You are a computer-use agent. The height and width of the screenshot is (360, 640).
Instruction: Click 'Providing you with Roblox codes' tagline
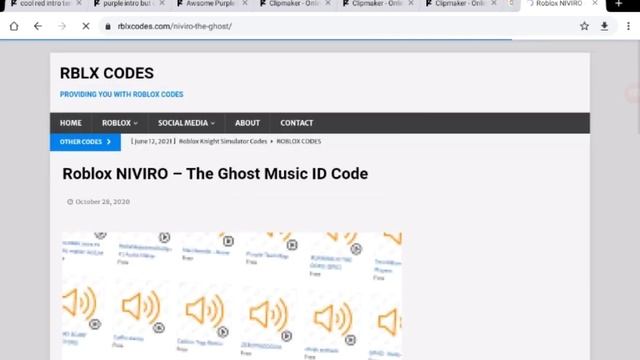pyautogui.click(x=122, y=94)
